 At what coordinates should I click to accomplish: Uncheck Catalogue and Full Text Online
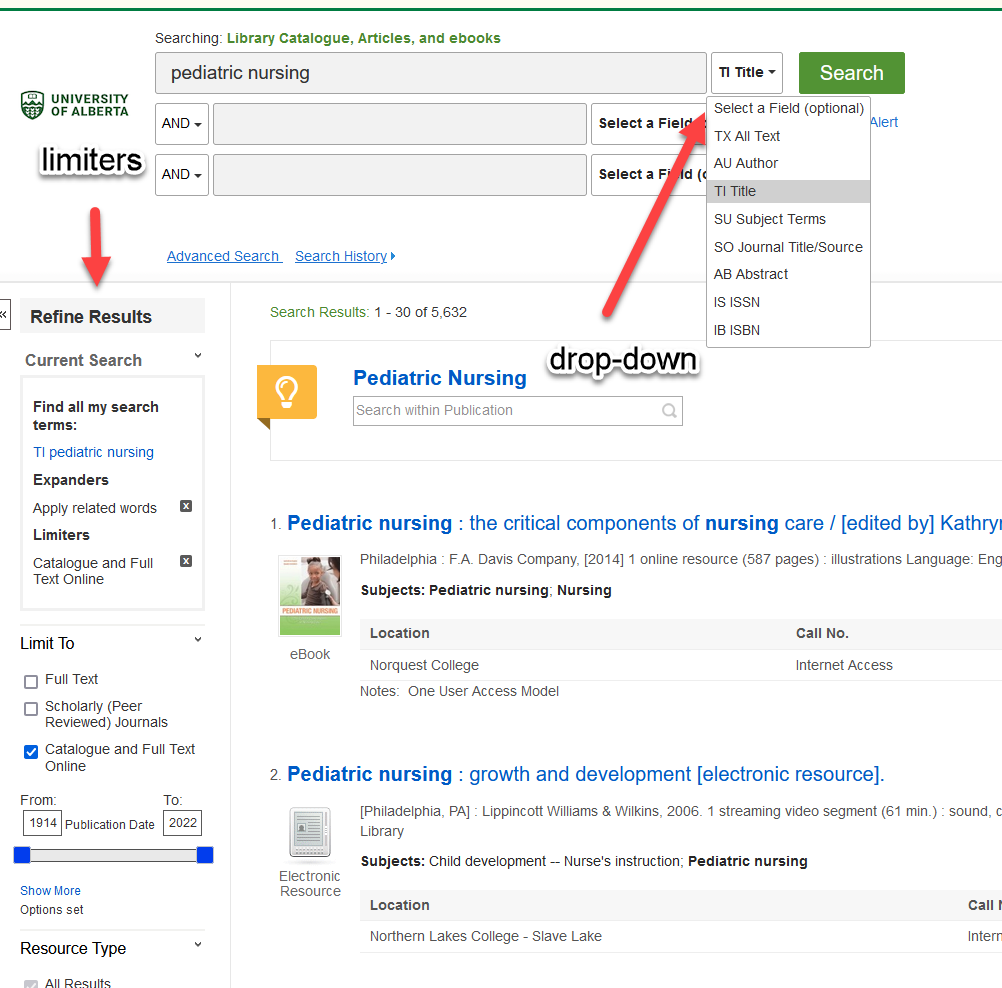(31, 752)
